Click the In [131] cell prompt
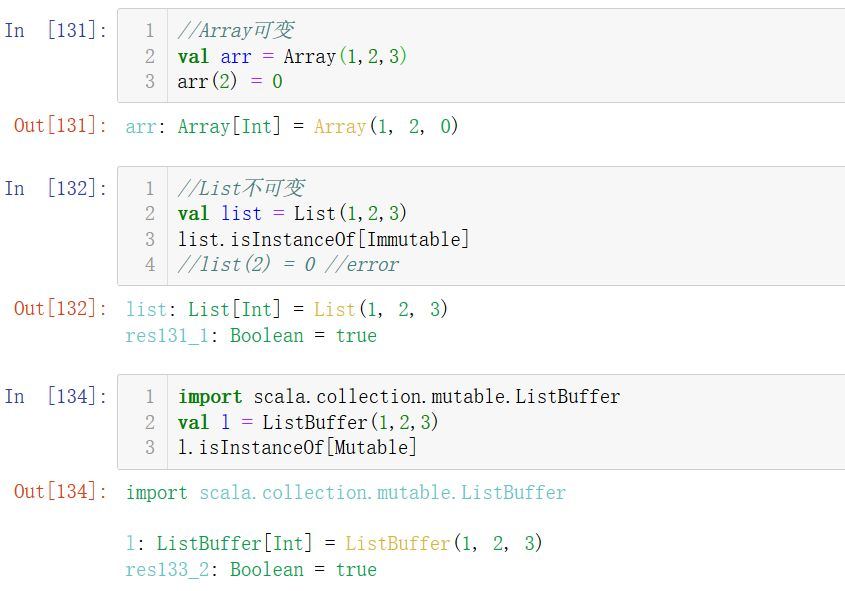The width and height of the screenshot is (845, 591). coord(55,30)
